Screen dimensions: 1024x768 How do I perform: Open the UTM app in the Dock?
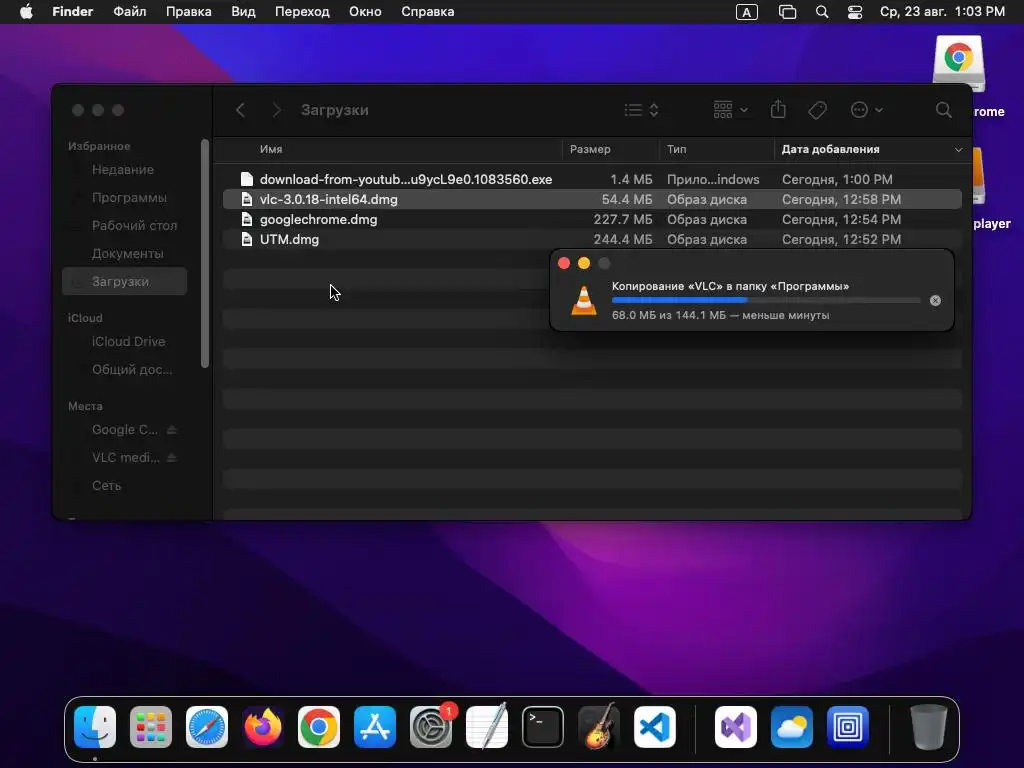pos(848,727)
